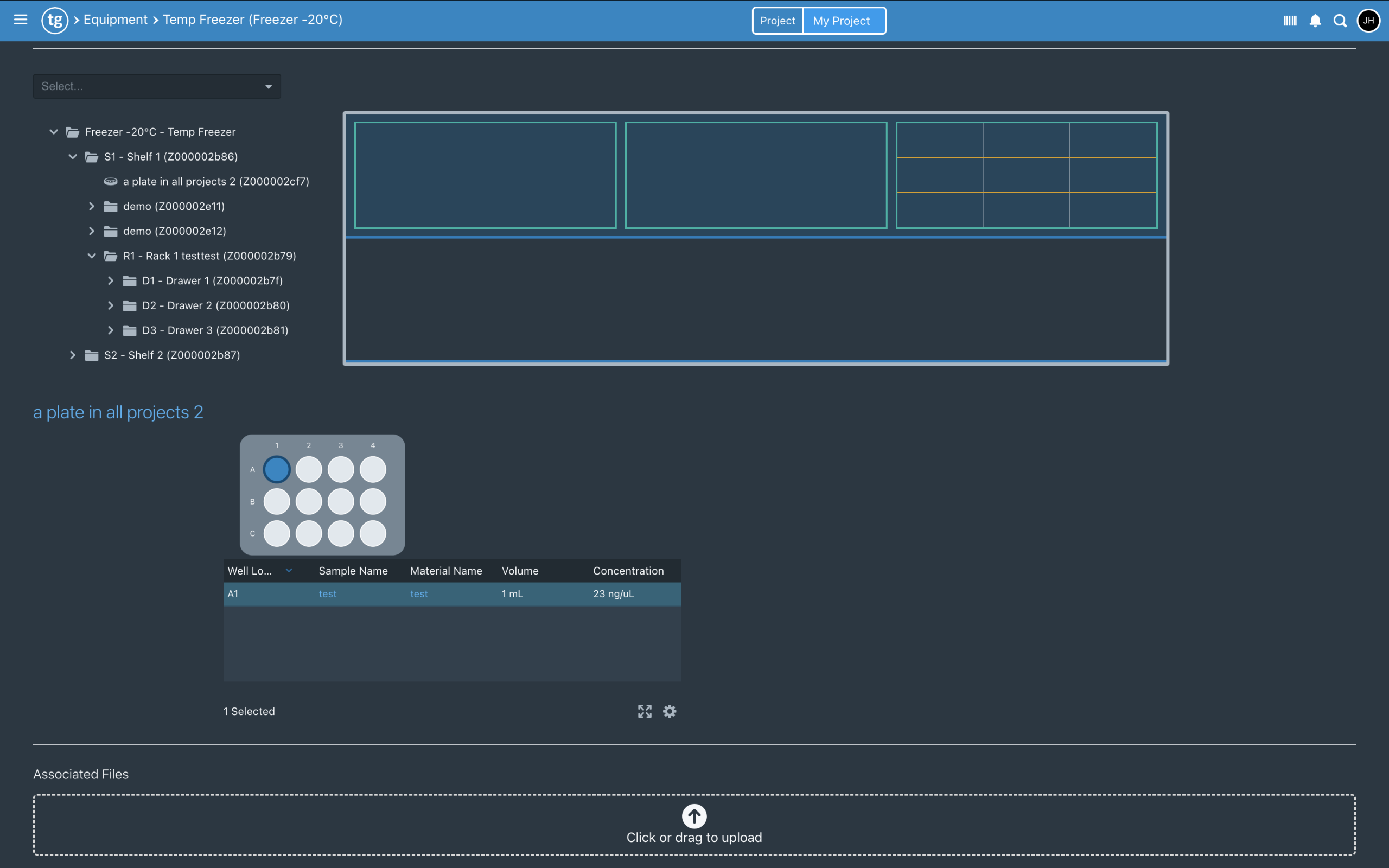
Task: Switch to the Project tab
Action: point(777,21)
